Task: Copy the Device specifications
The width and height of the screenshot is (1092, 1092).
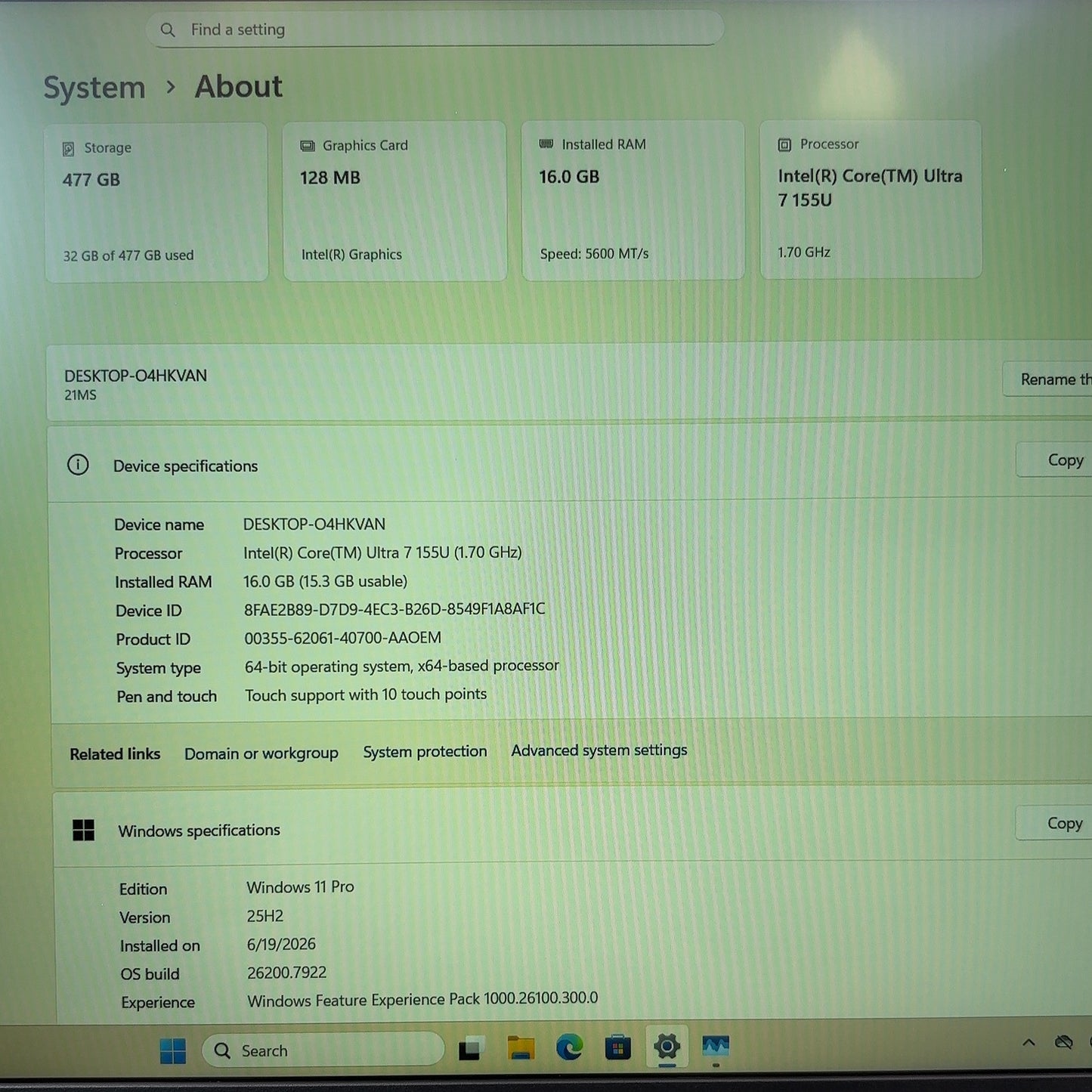Action: coord(1055,459)
